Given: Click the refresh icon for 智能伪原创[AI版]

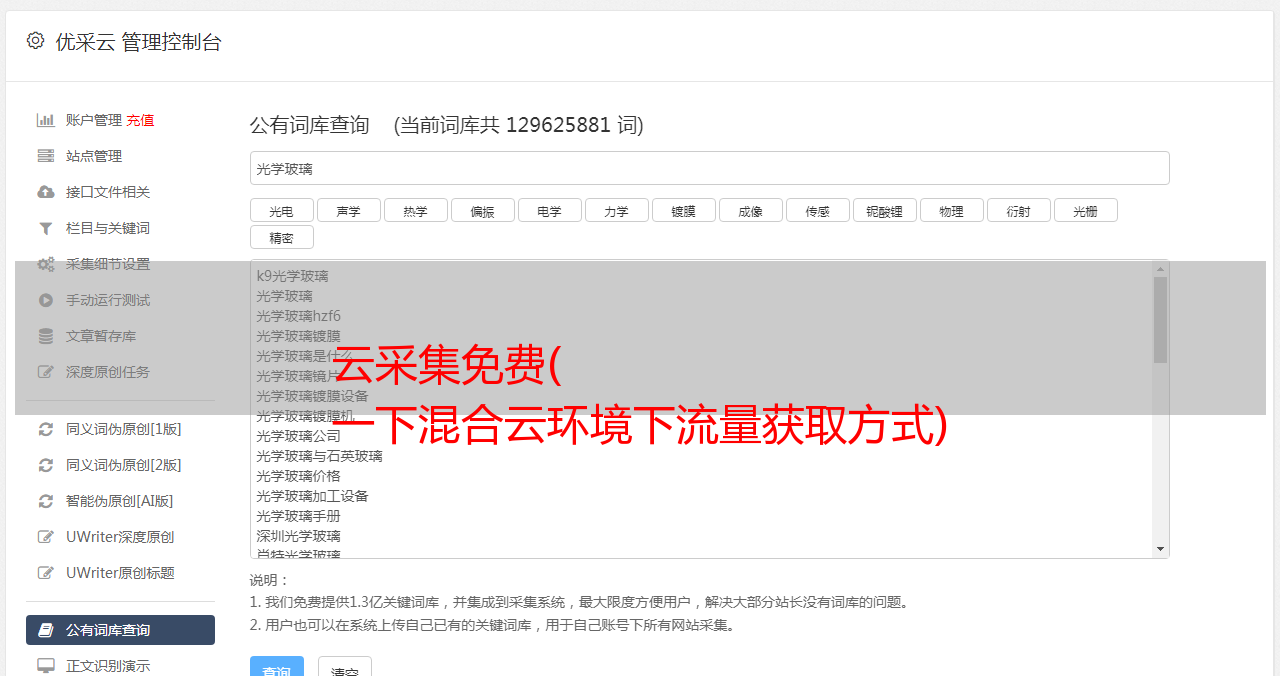Looking at the screenshot, I should (45, 501).
